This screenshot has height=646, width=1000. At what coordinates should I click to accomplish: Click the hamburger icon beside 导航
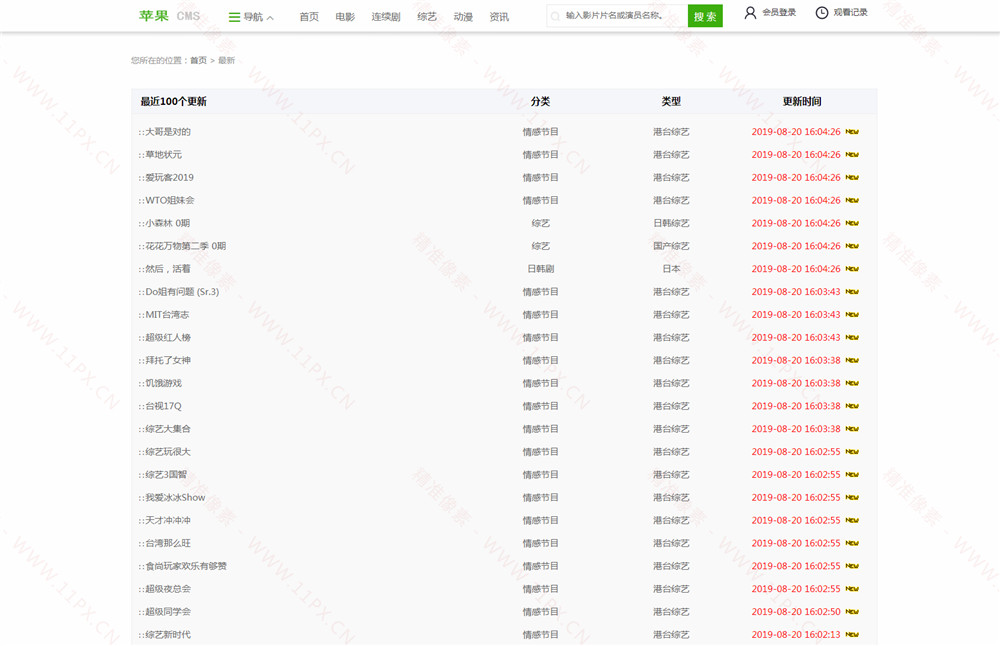click(x=234, y=17)
